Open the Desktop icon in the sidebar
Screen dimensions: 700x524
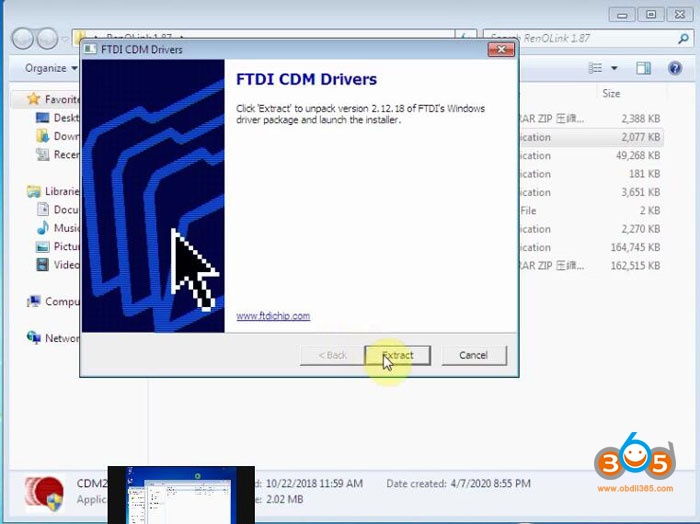[x=42, y=118]
